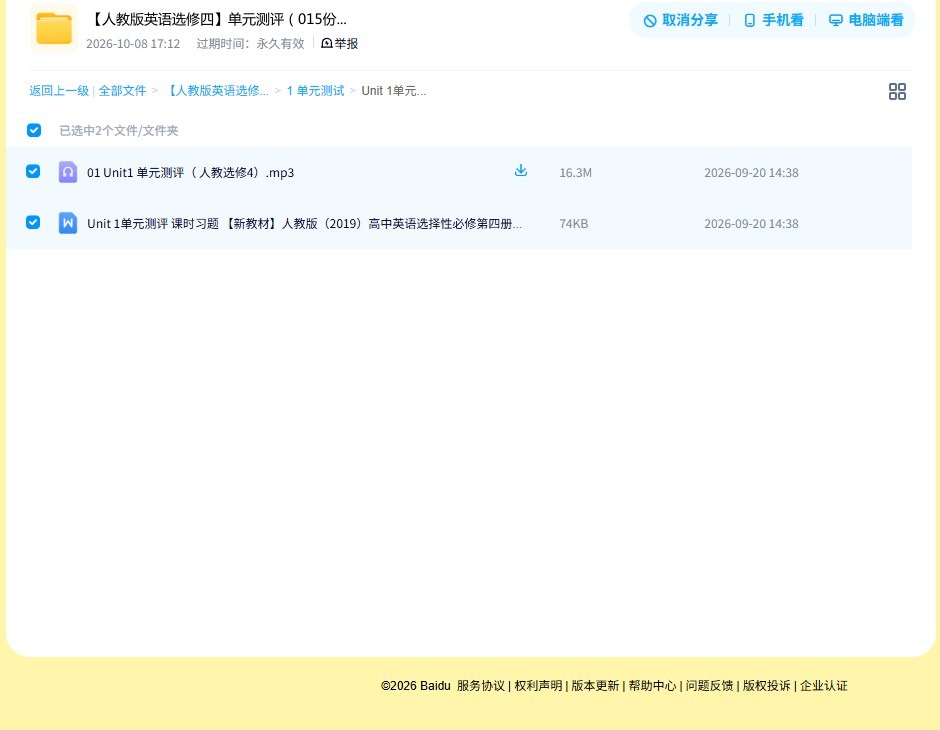Toggle the select-all files checkbox
Screen dimensions: 940x730
34,130
